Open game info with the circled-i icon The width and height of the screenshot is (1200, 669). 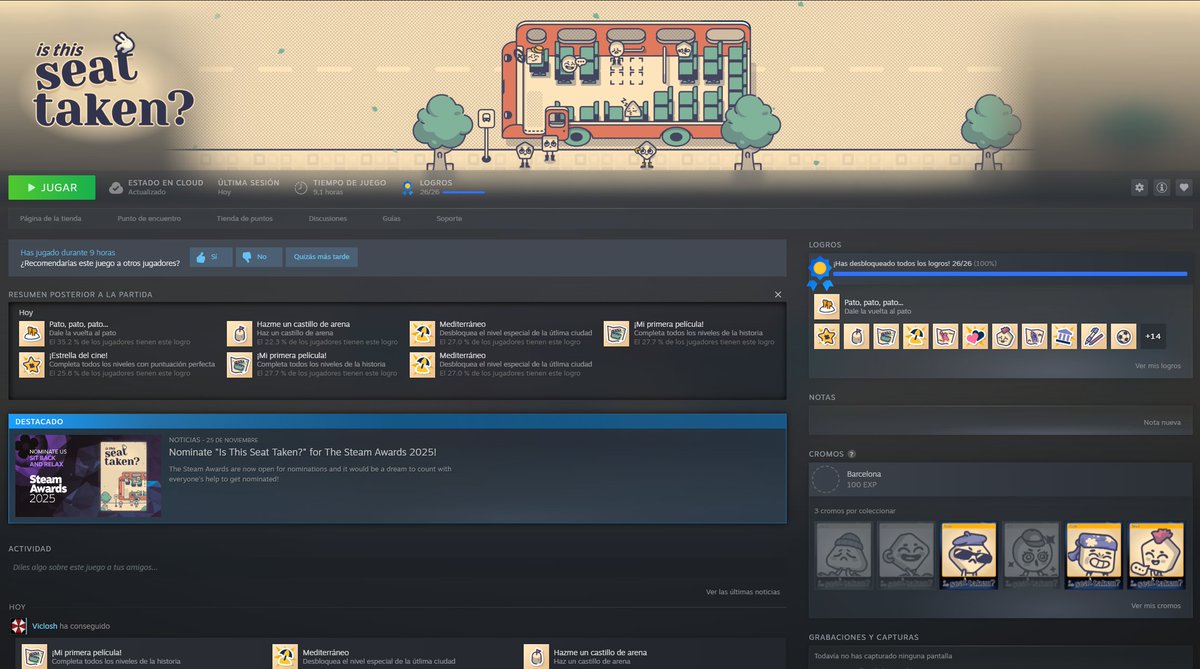click(1162, 187)
